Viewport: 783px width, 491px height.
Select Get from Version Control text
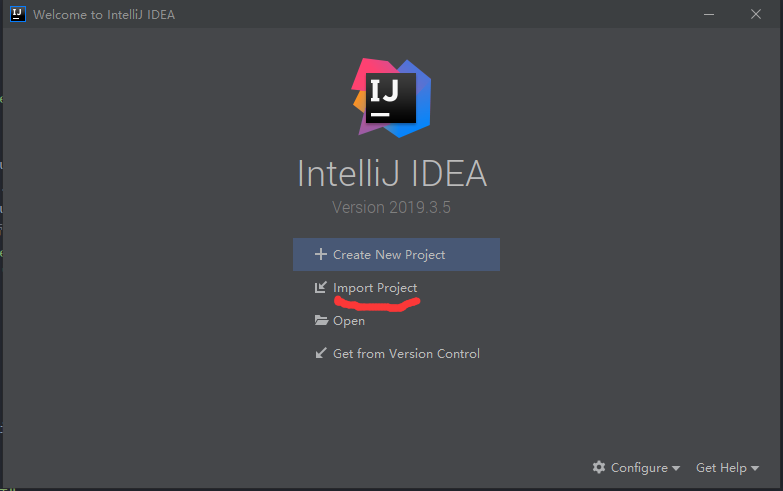[x=406, y=353]
